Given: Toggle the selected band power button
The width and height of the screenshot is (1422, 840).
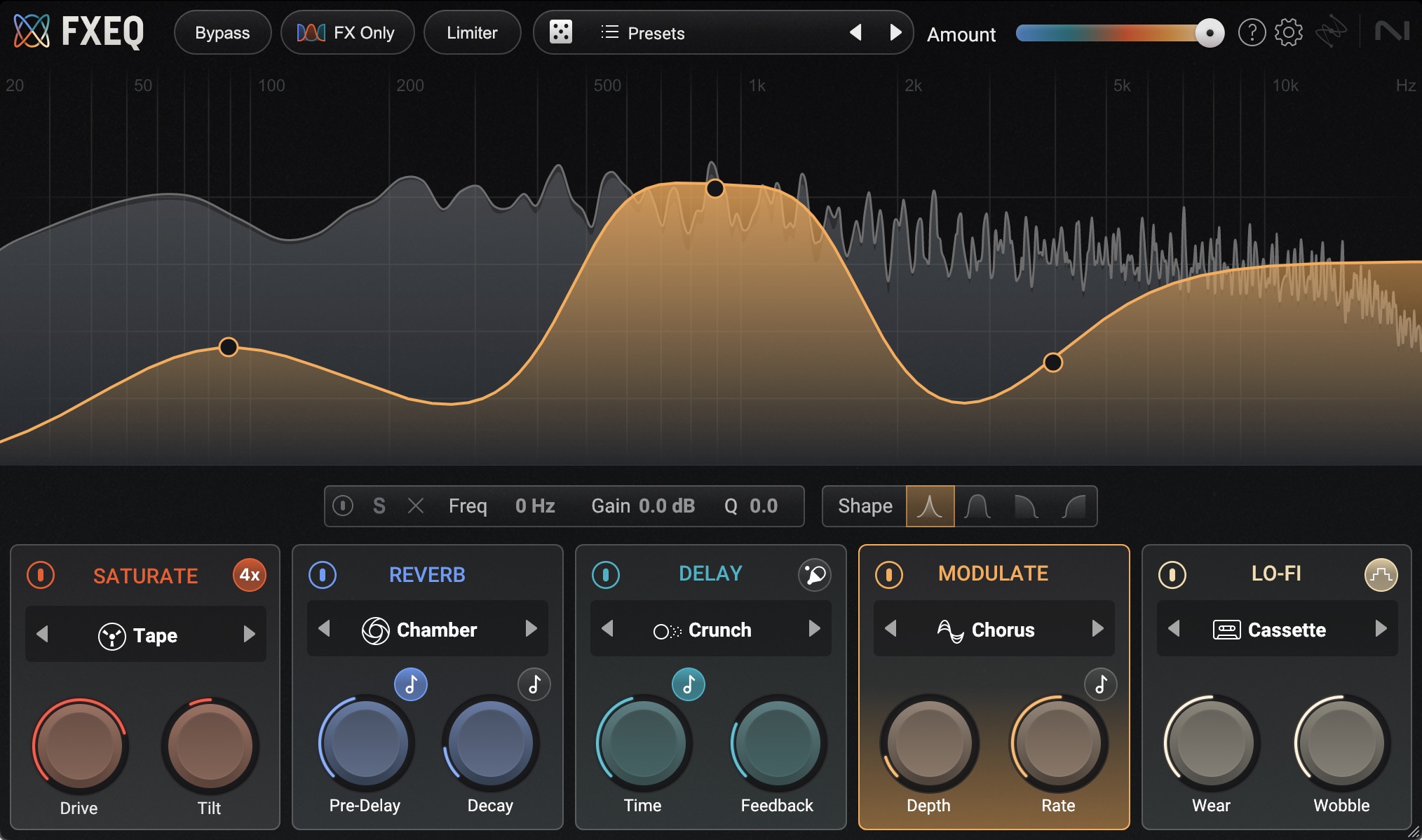Looking at the screenshot, I should click(343, 506).
